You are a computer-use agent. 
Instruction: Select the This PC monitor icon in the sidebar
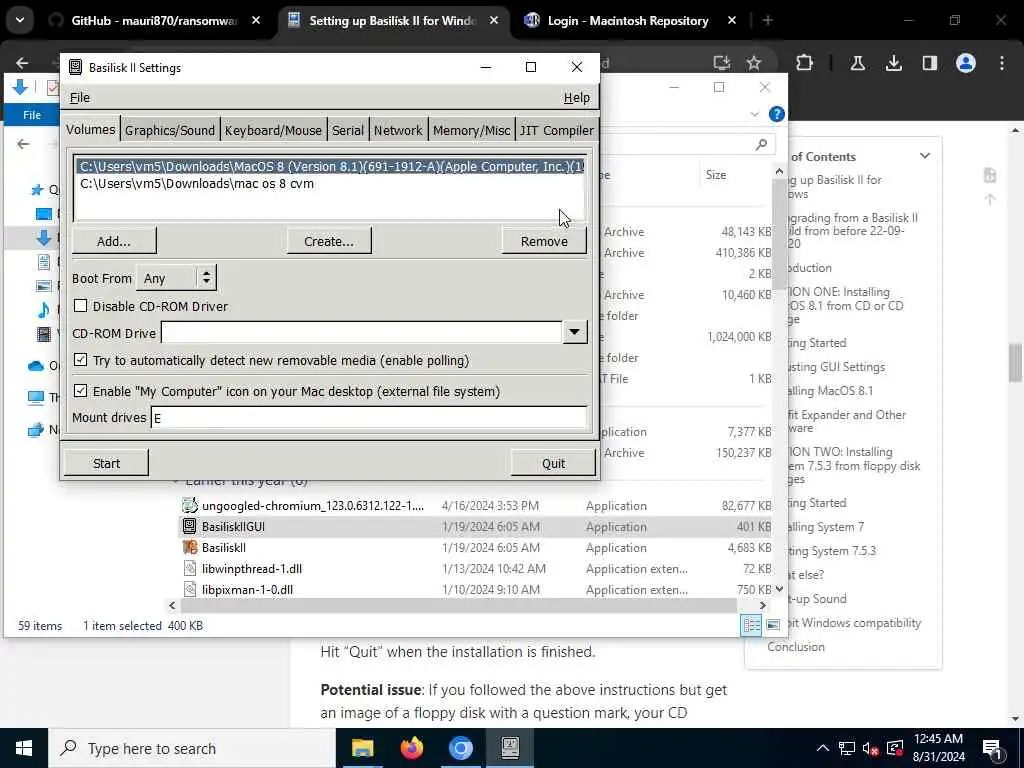(36, 397)
